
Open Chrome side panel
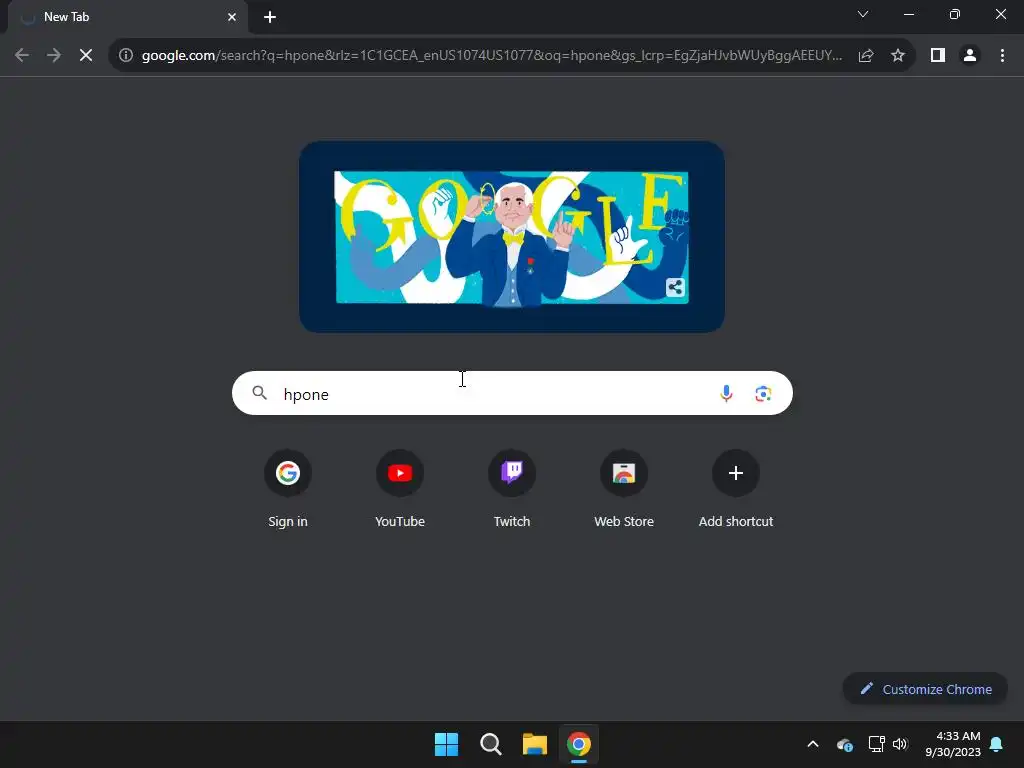[938, 56]
